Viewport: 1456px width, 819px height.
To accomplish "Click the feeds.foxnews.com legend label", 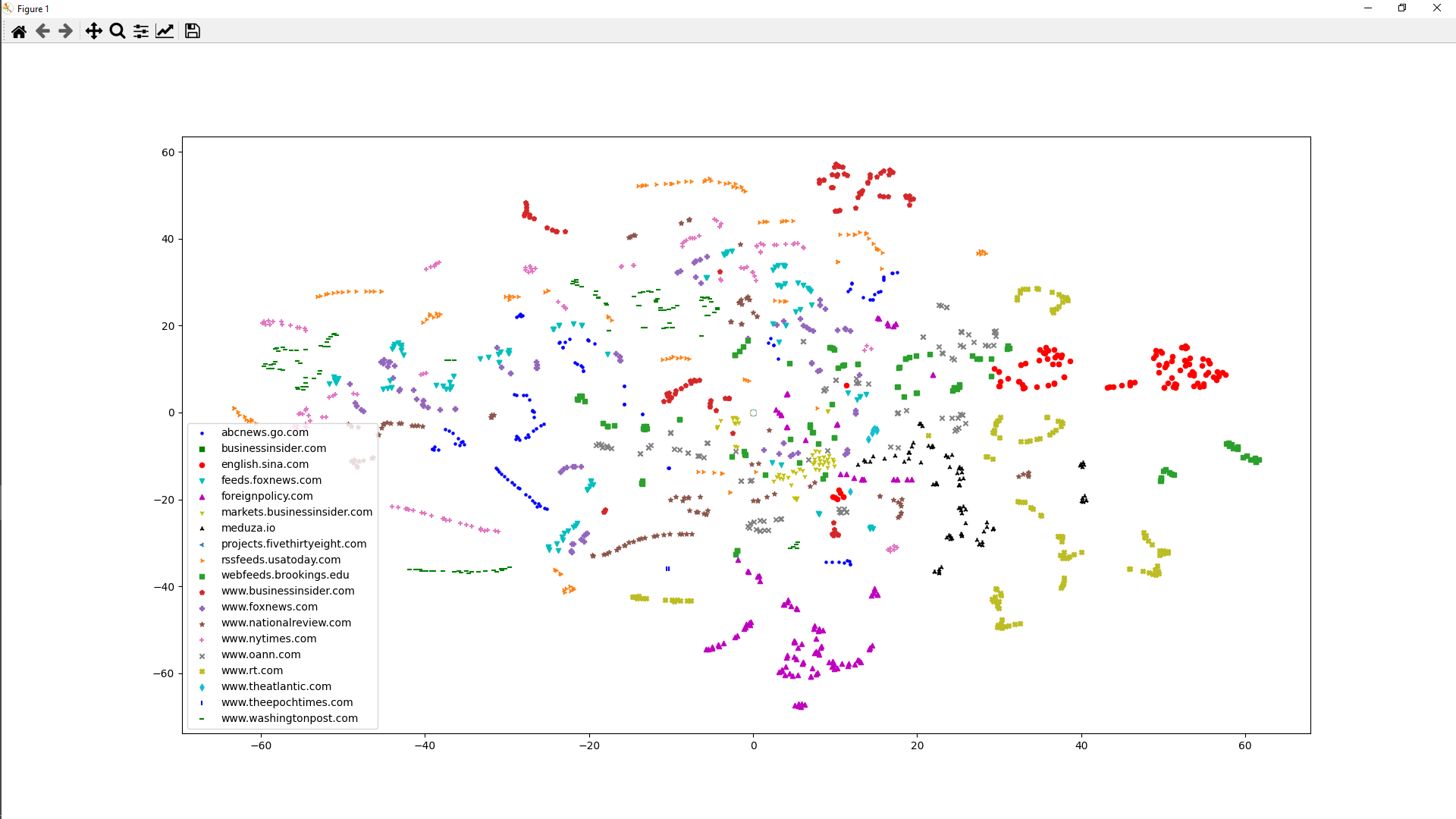I will click(271, 480).
